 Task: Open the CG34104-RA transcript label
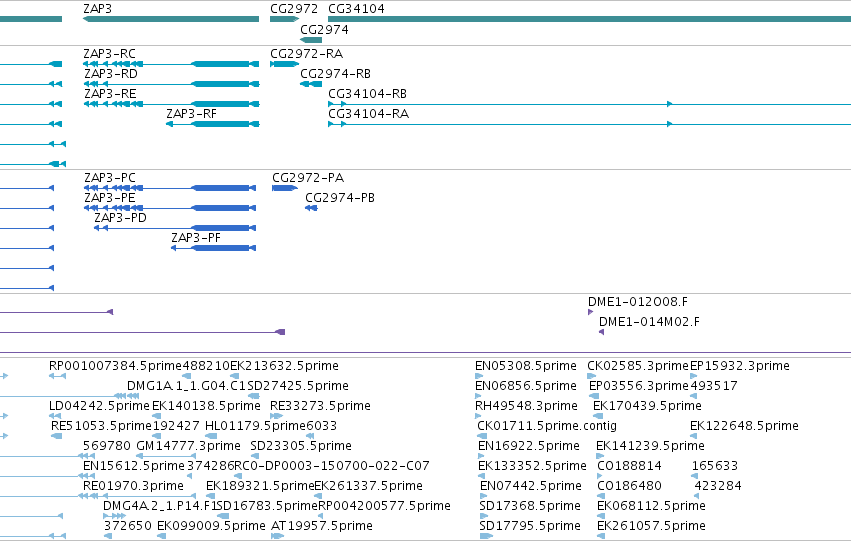(369, 114)
